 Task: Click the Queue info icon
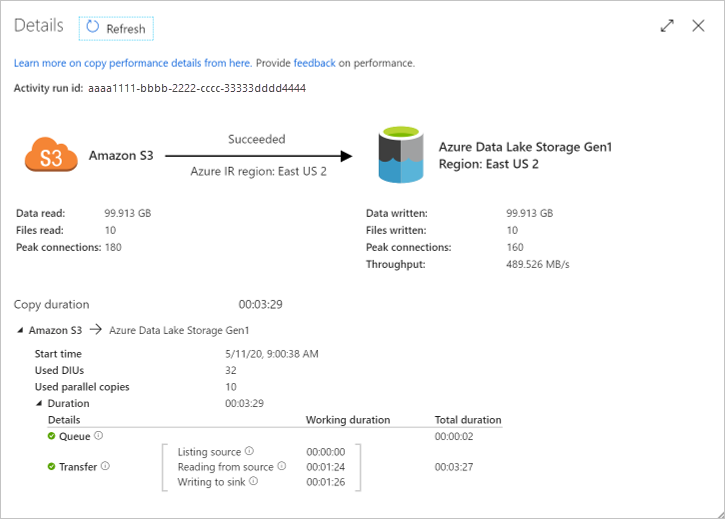click(98, 436)
